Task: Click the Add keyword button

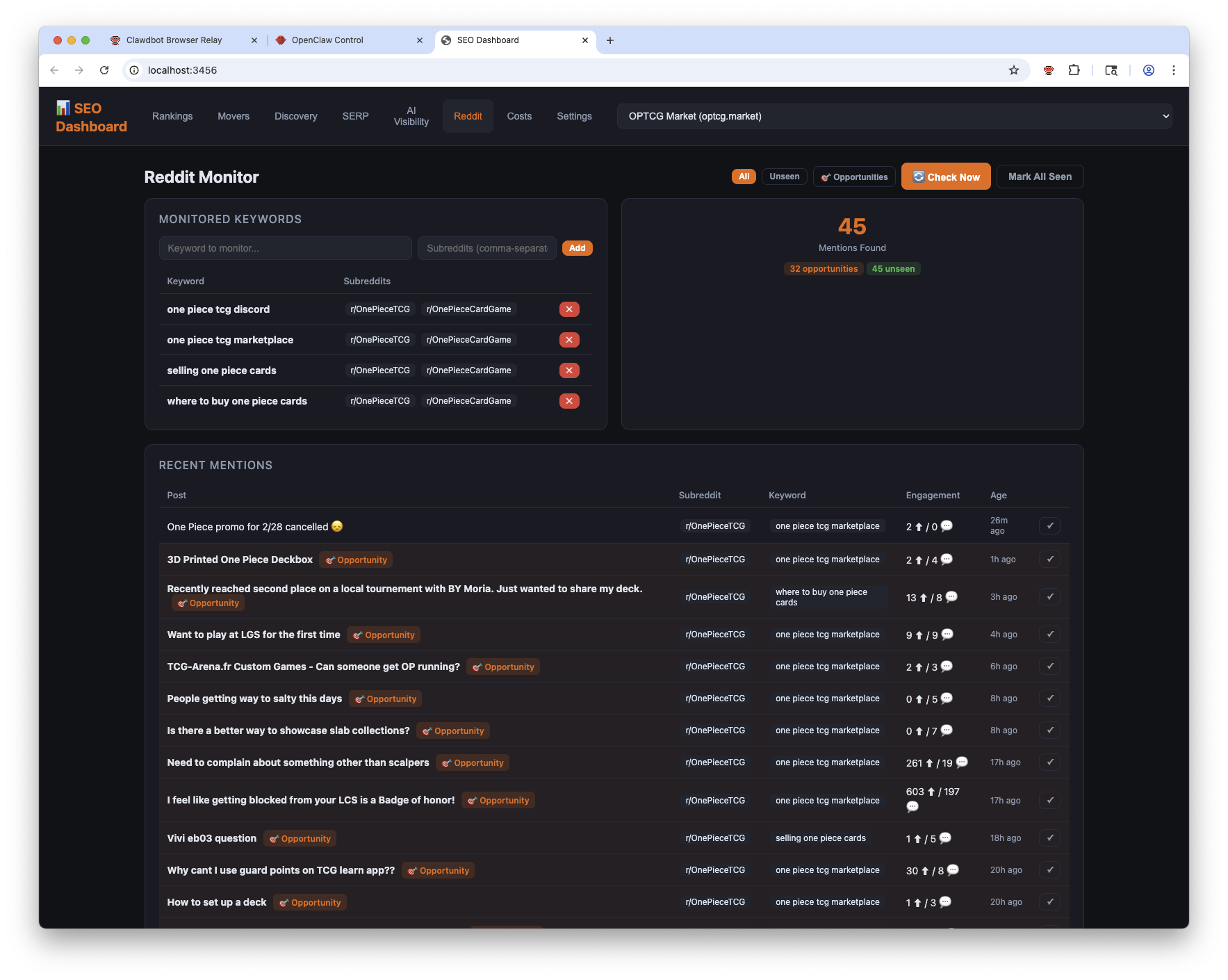Action: (x=577, y=248)
